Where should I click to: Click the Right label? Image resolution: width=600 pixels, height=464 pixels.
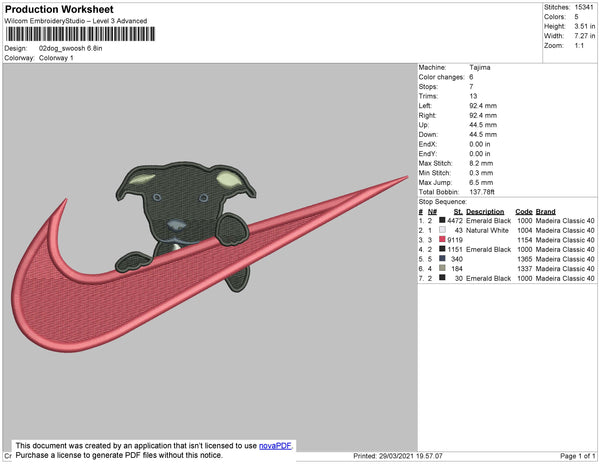(x=427, y=115)
